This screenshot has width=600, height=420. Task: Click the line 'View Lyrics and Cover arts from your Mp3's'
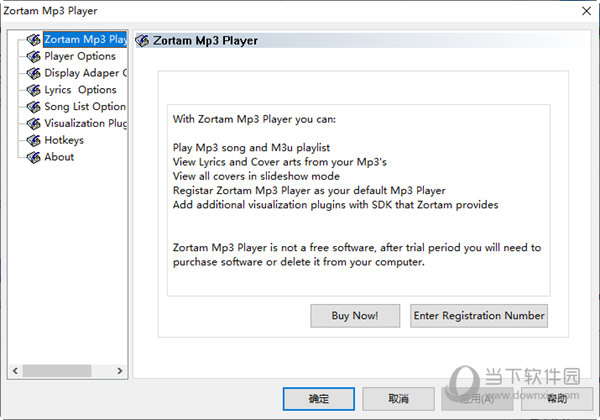[x=279, y=162]
